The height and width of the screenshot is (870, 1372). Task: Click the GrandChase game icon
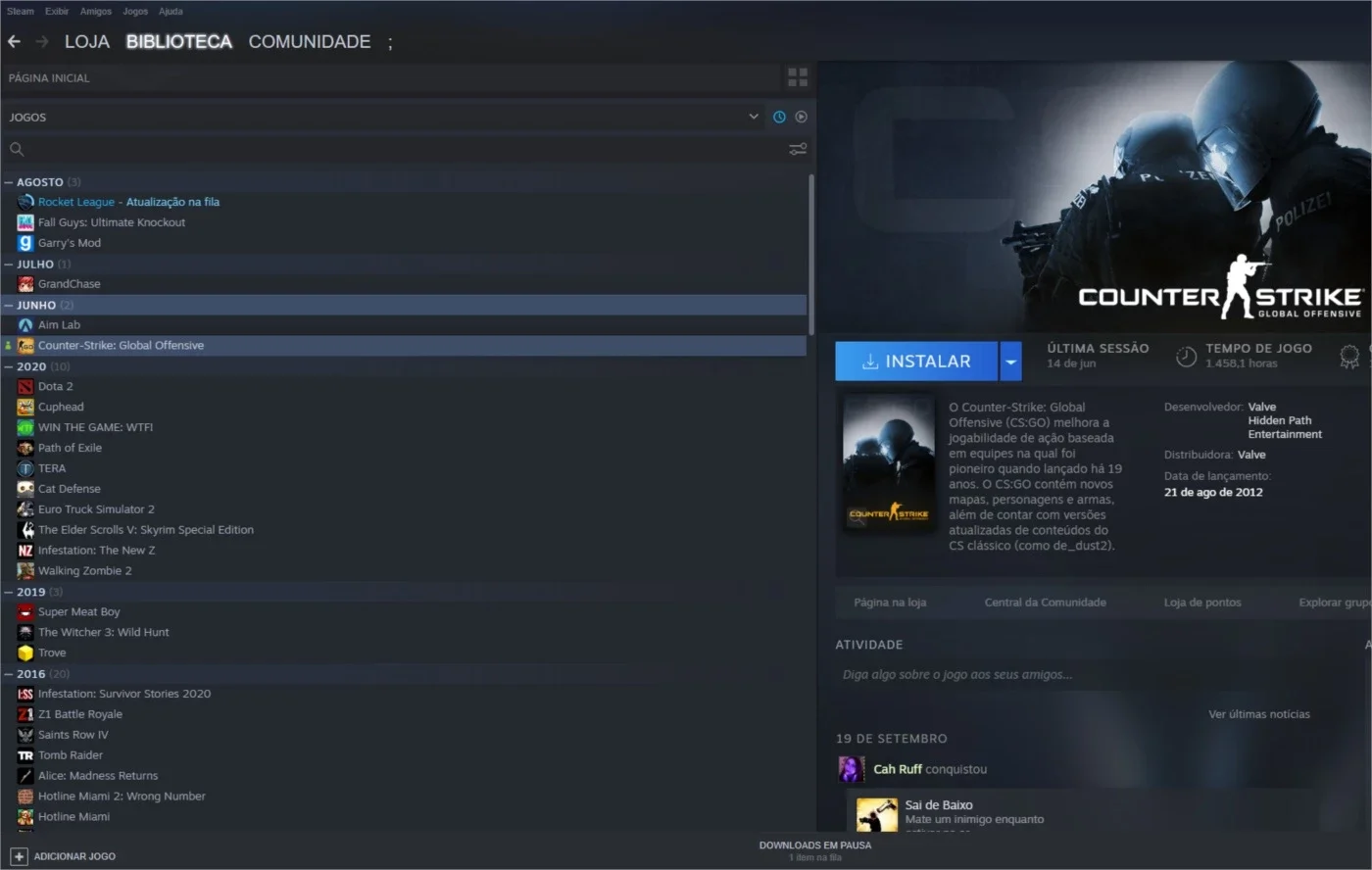25,284
